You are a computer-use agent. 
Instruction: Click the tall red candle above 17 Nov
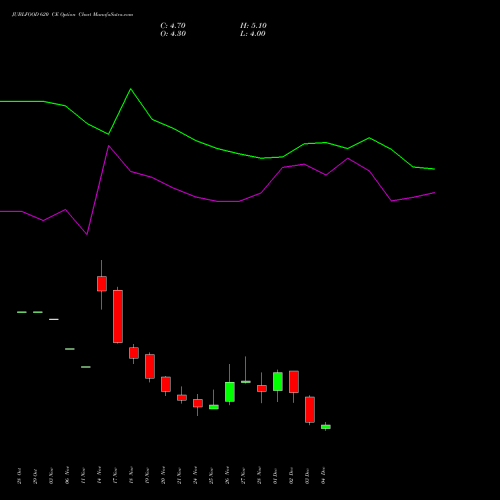(118, 316)
